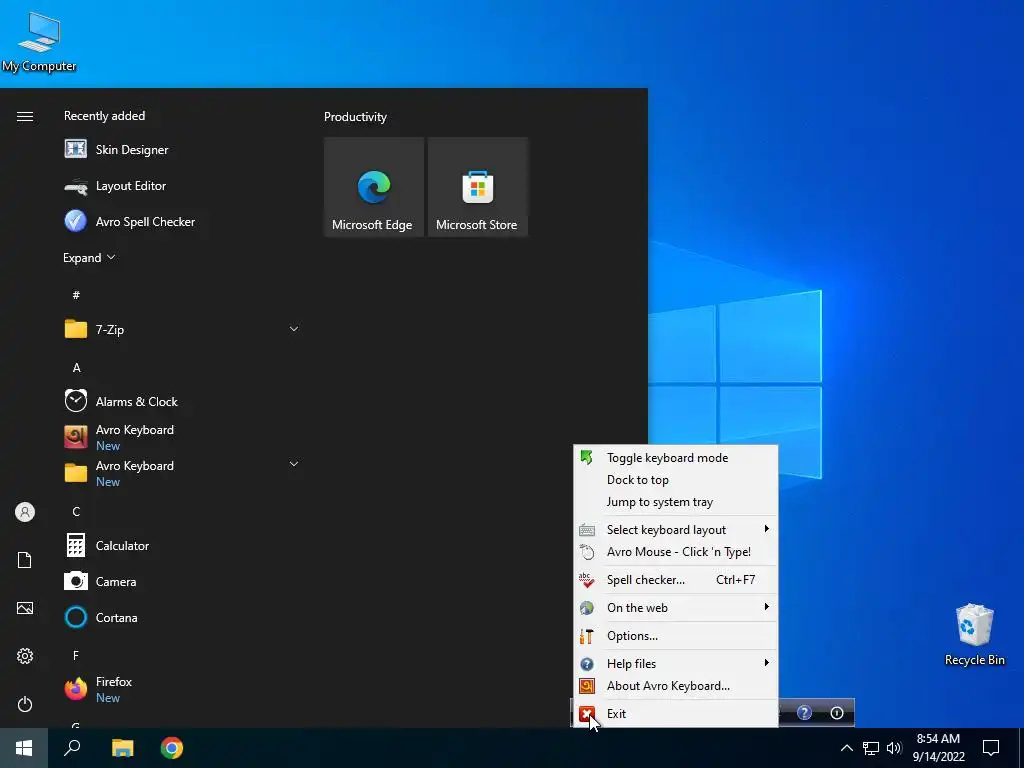
Task: Open Options... in Avro menu
Action: coord(675,636)
